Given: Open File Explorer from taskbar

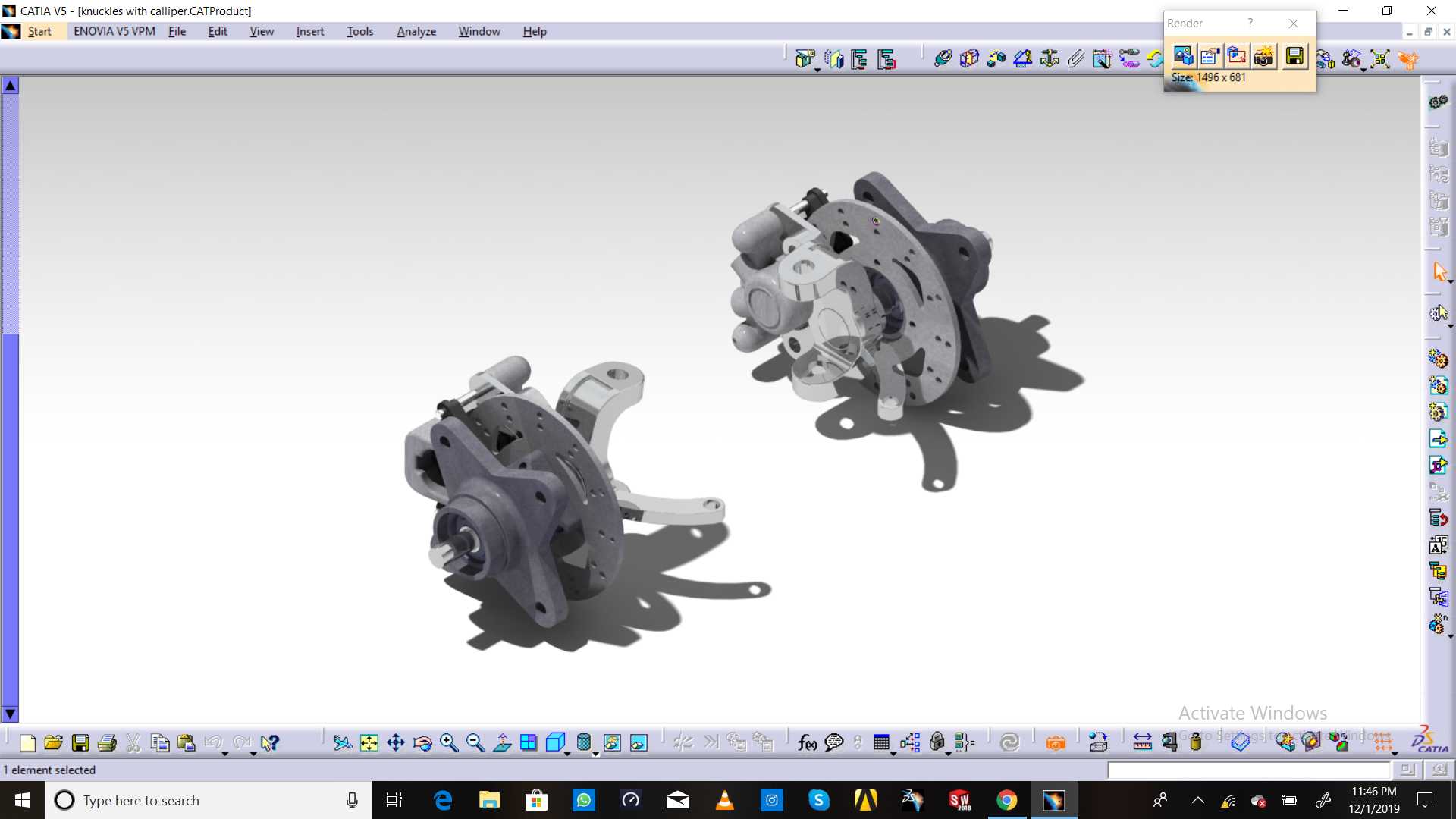Looking at the screenshot, I should click(489, 800).
